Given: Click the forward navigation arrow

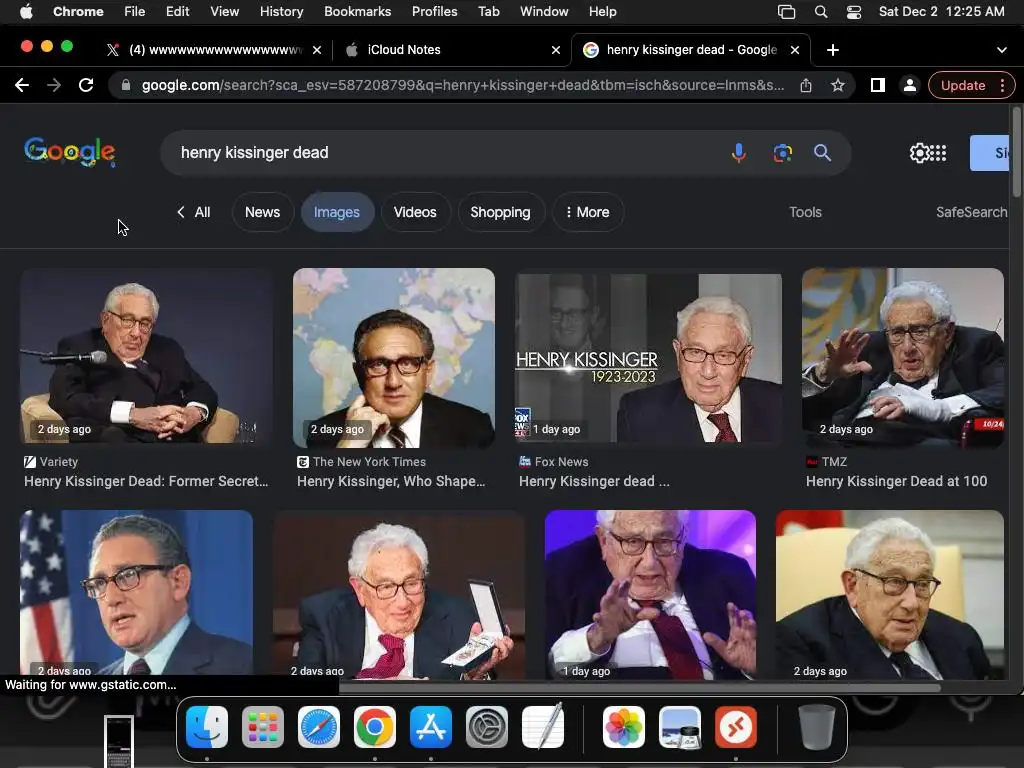Looking at the screenshot, I should 54,85.
